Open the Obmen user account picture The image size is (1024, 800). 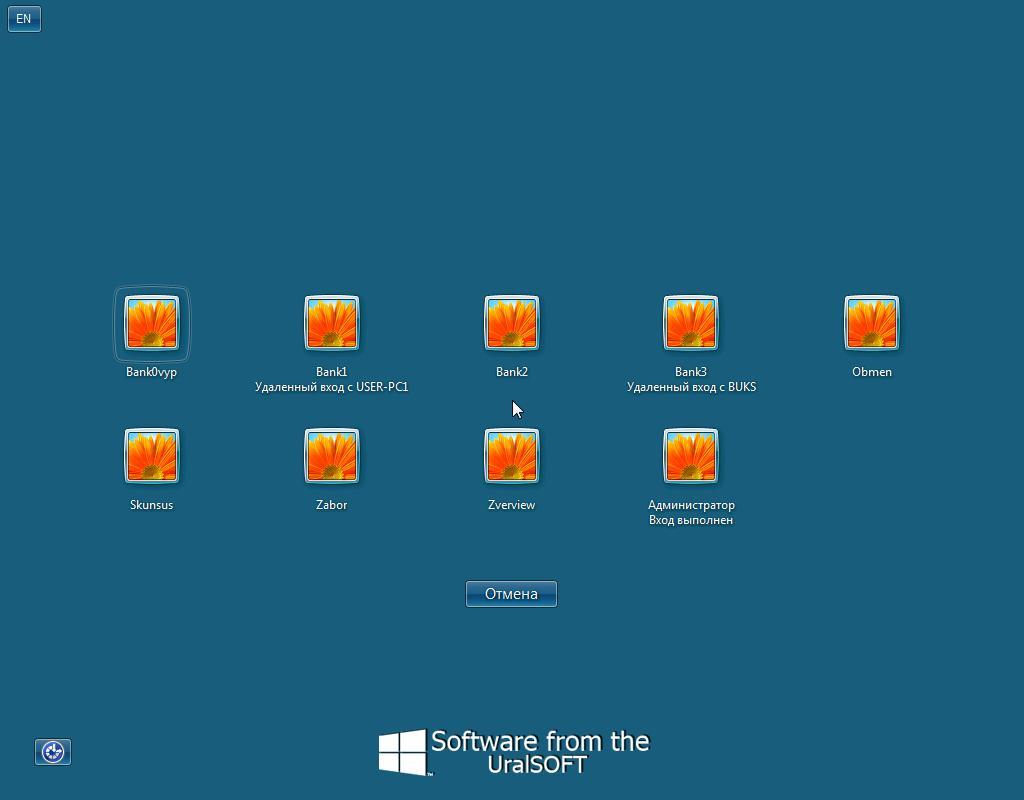(872, 323)
